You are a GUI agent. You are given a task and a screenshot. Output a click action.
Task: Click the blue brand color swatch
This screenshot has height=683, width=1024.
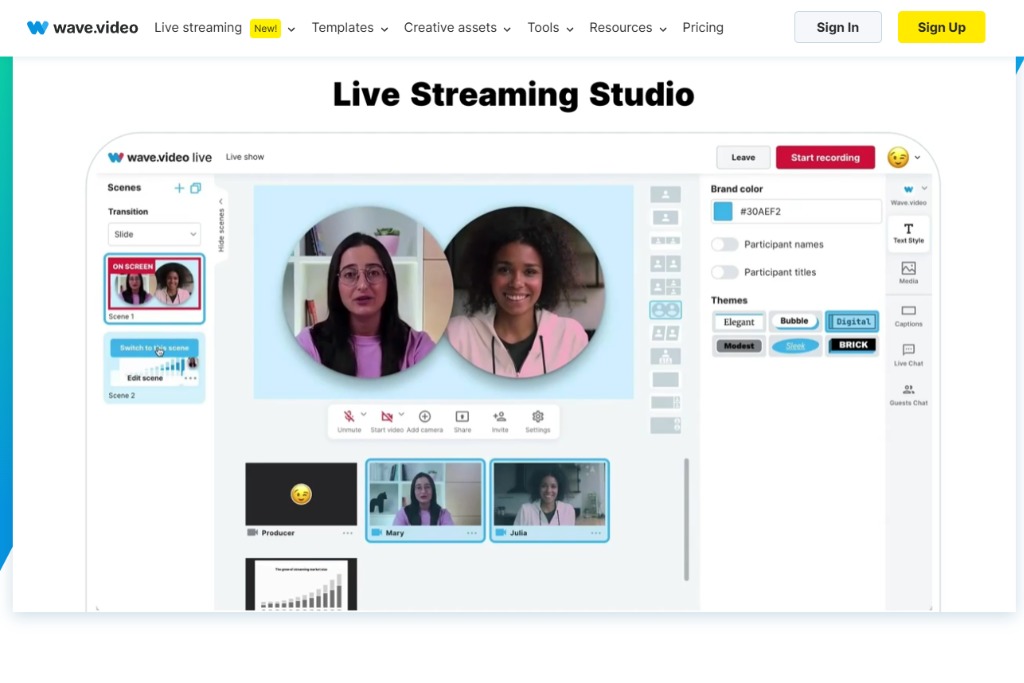pyautogui.click(x=722, y=211)
